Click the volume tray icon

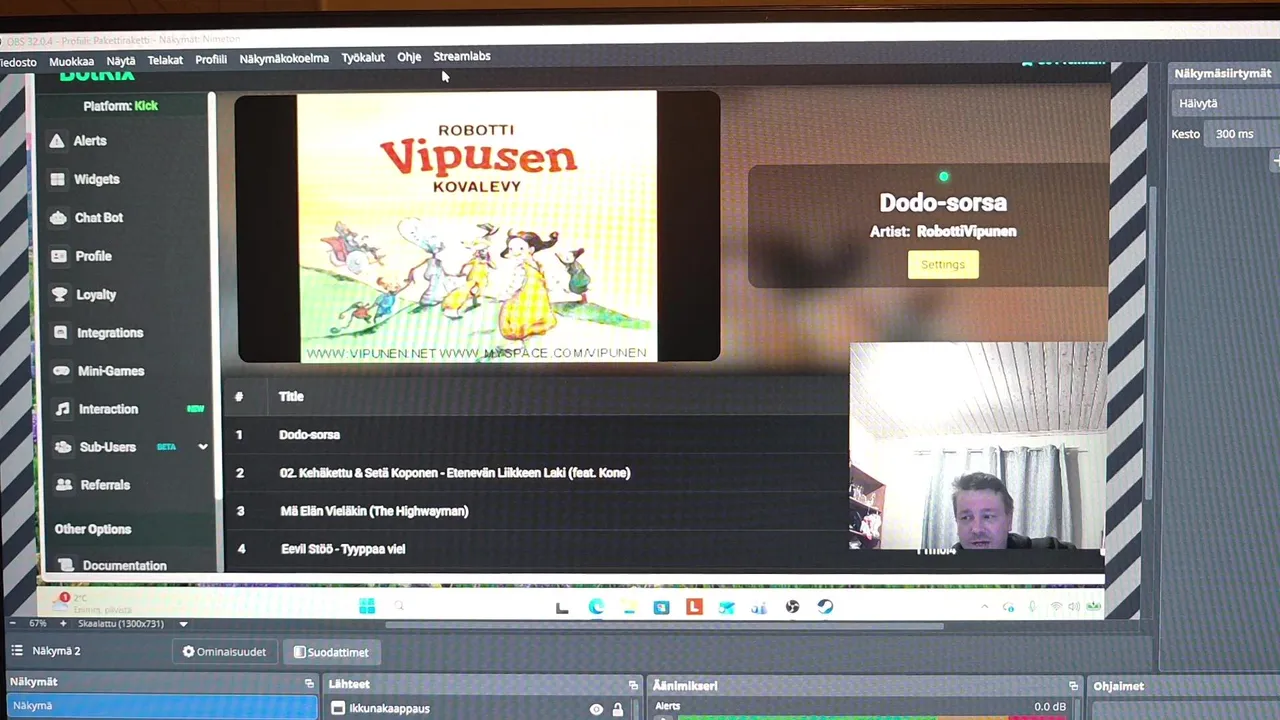tap(1073, 607)
